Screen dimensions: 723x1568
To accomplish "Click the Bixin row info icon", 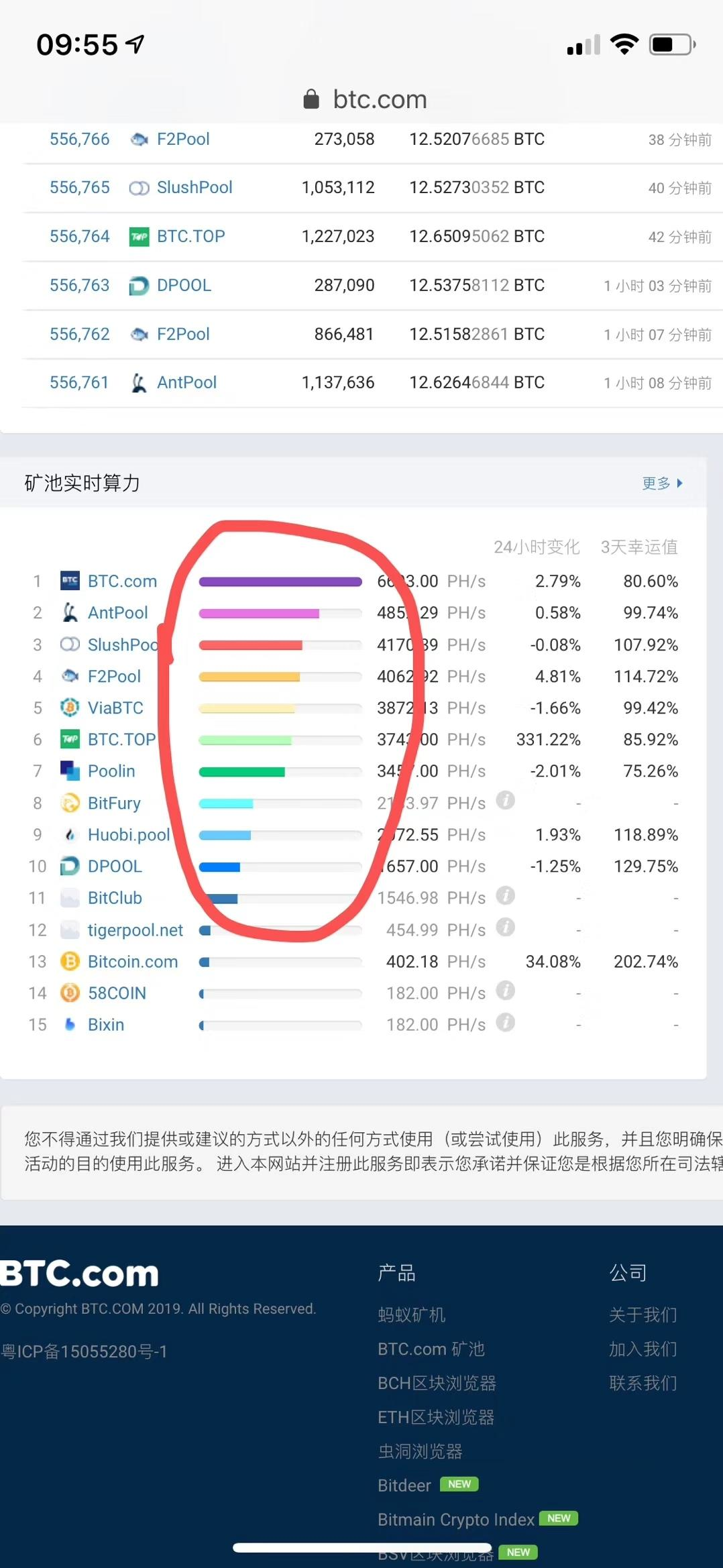I will (x=505, y=1023).
